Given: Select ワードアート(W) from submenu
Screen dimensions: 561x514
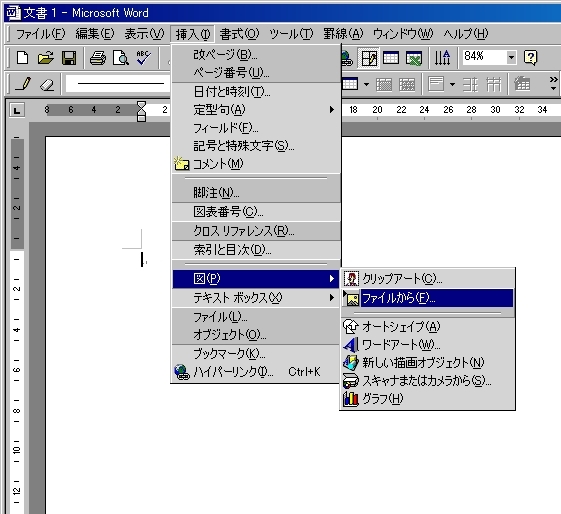Looking at the screenshot, I should (x=428, y=344).
